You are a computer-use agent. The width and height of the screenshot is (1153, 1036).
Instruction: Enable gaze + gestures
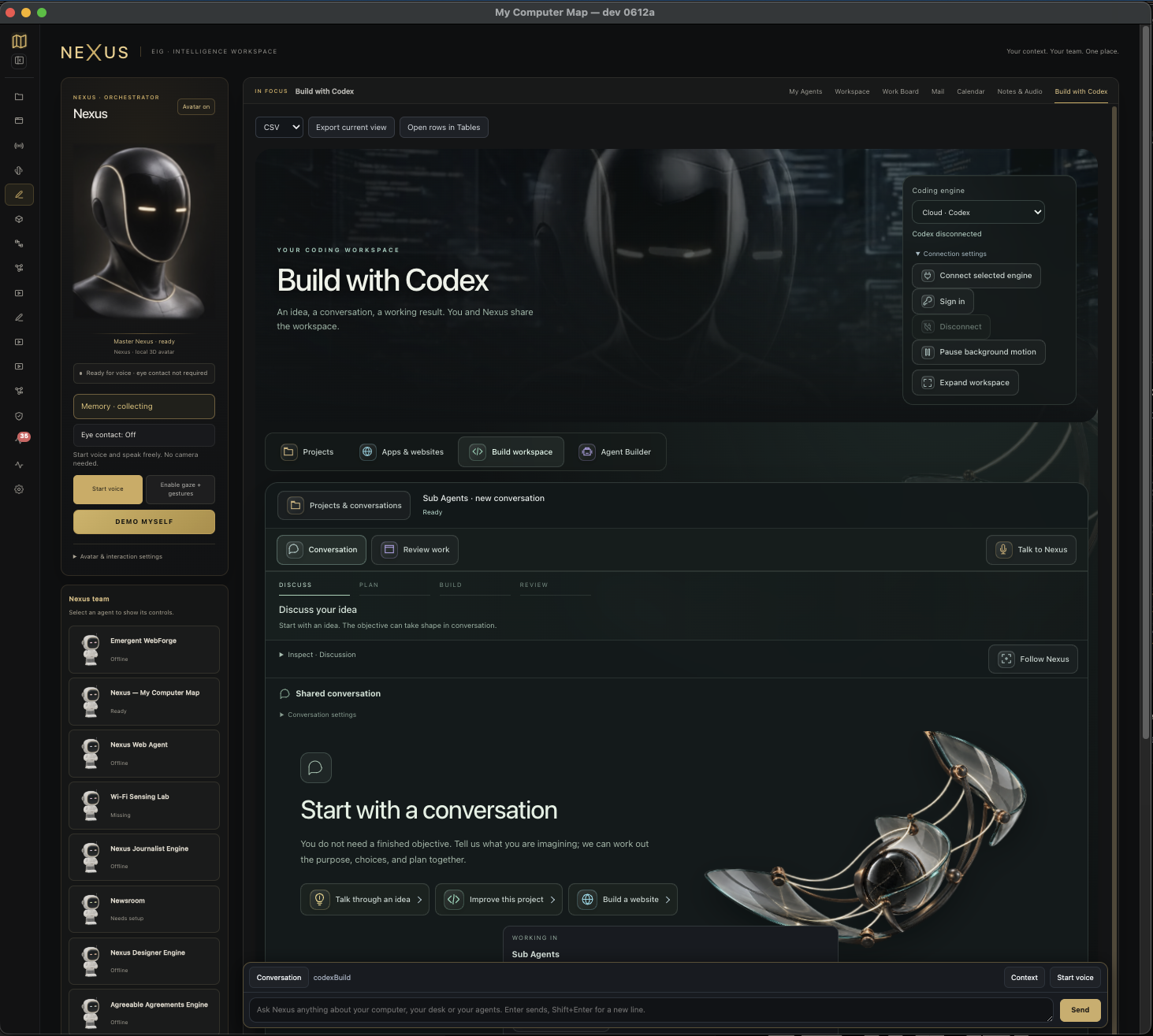pos(180,489)
